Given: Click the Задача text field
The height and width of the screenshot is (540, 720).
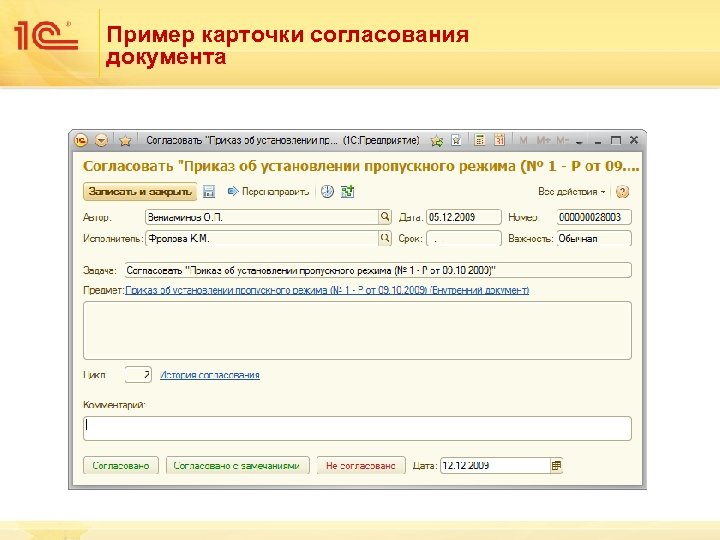Looking at the screenshot, I should 377,270.
